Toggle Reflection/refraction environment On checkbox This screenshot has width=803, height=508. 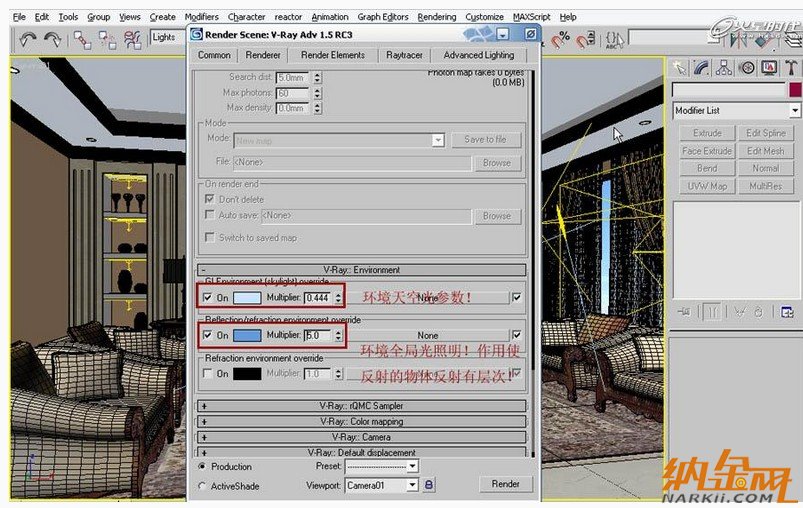coord(207,335)
